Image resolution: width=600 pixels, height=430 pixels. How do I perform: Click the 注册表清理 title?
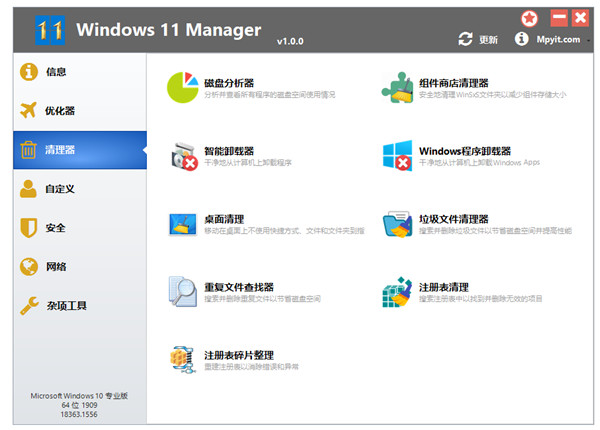[x=443, y=287]
